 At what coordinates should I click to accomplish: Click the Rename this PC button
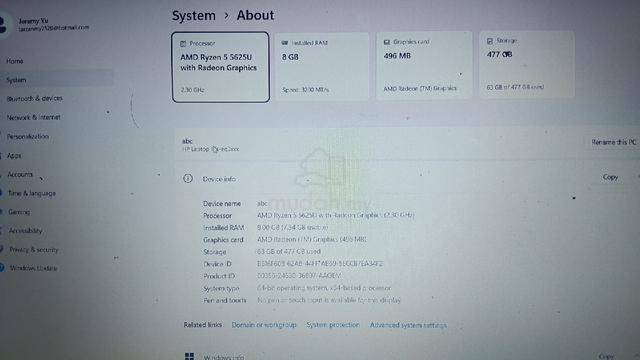(x=613, y=142)
